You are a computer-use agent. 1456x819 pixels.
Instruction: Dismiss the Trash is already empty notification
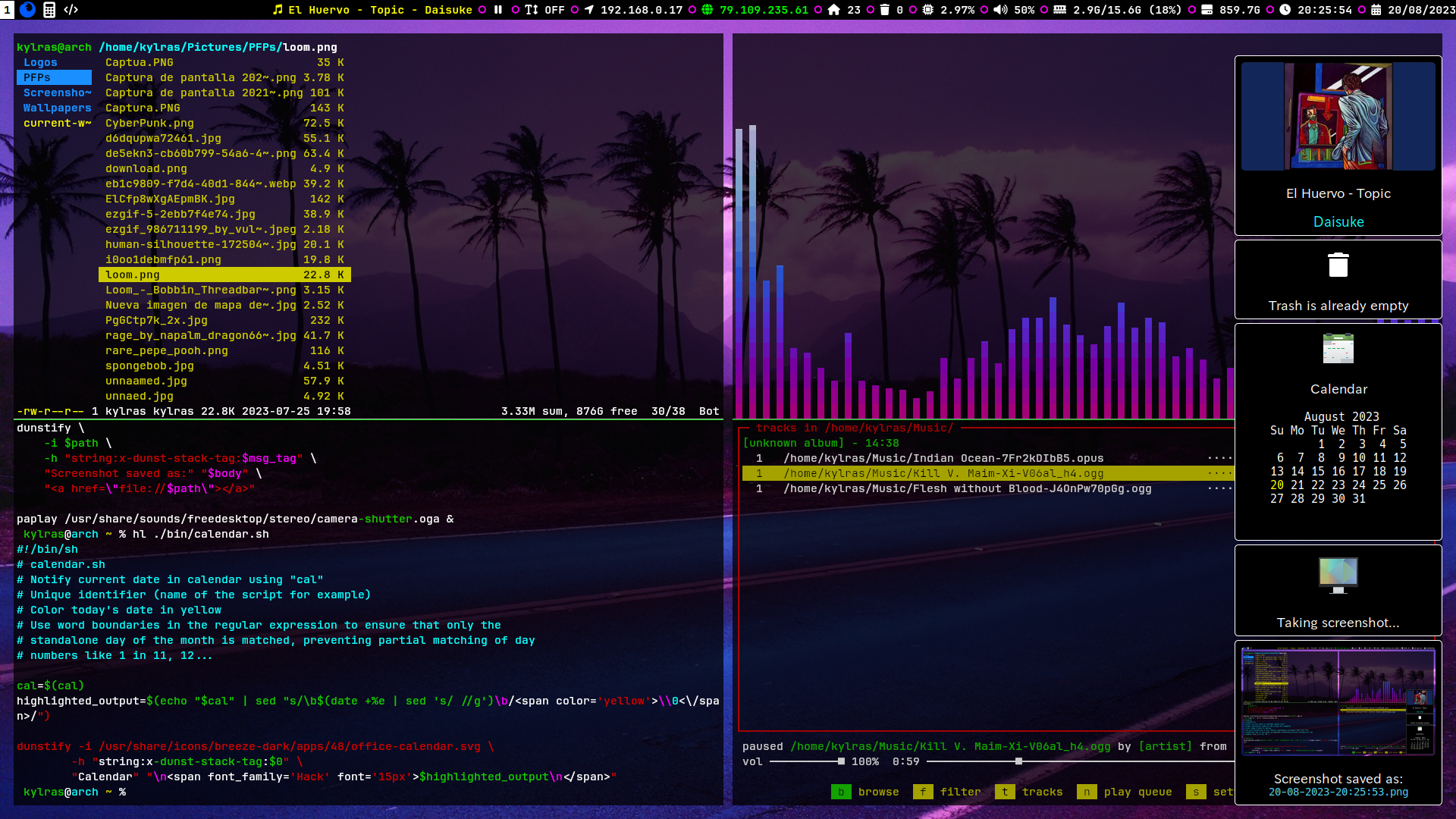(1338, 279)
